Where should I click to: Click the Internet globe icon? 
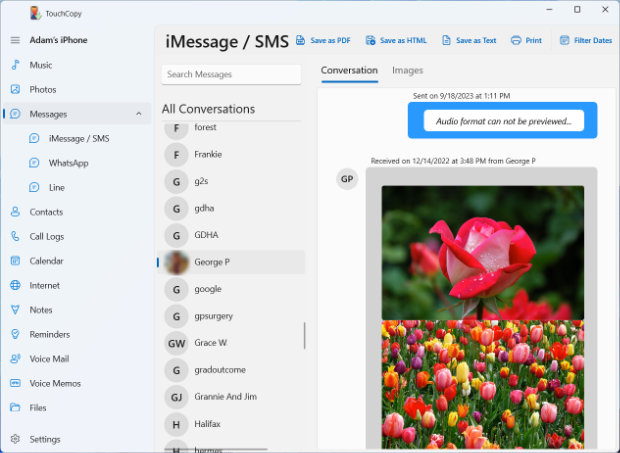[x=15, y=285]
